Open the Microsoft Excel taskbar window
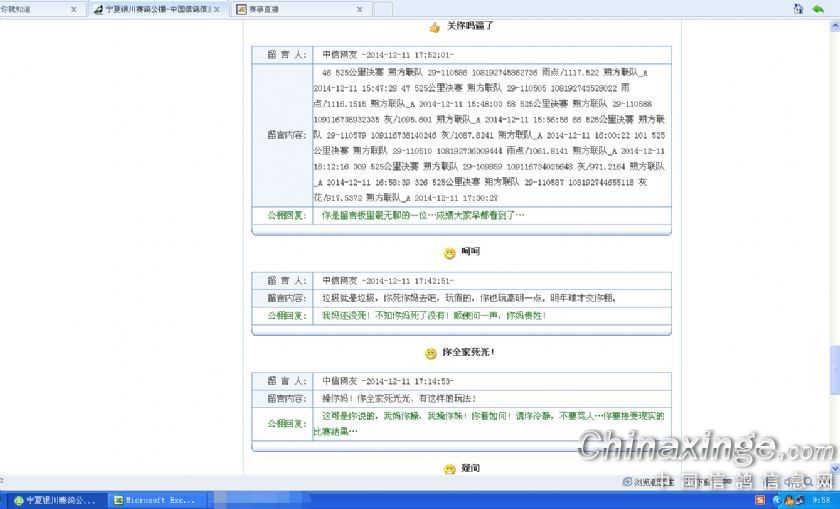 (x=155, y=500)
